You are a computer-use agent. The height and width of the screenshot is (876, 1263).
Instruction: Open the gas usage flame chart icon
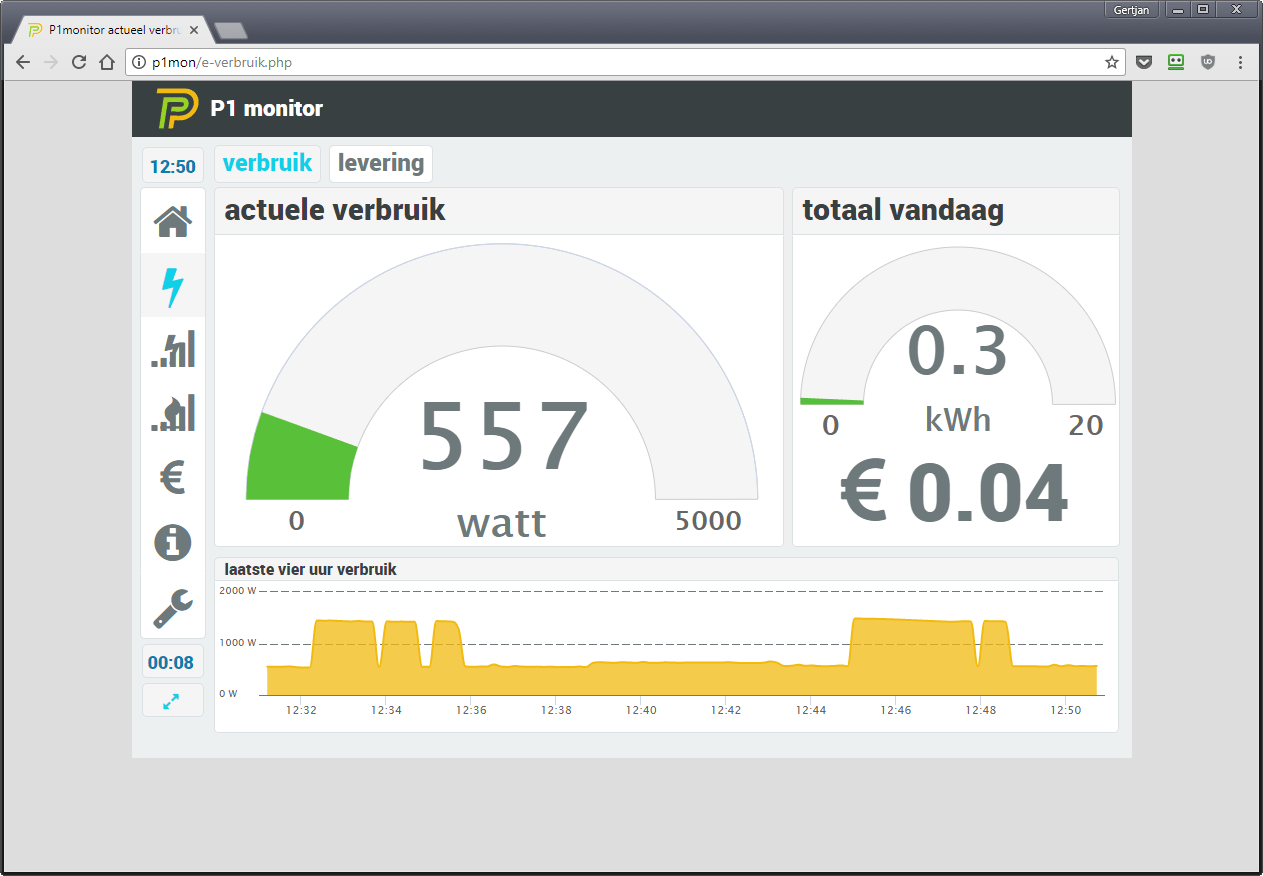click(172, 413)
